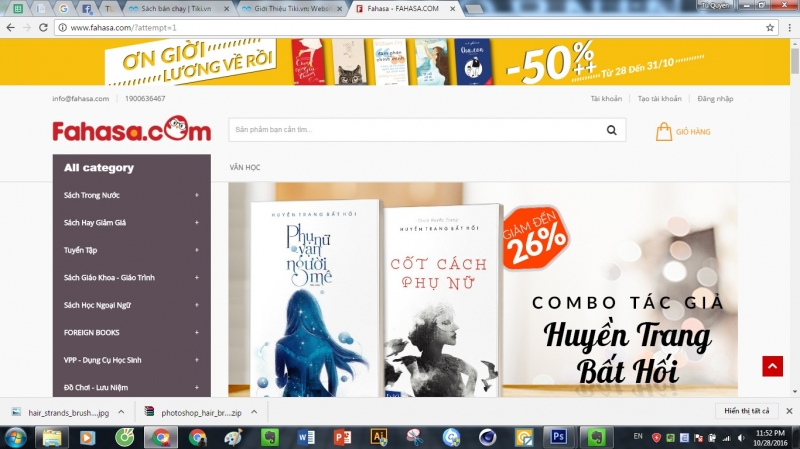Viewport: 800px width, 449px height.
Task: Close the Fahasa browser tab
Action: (x=452, y=9)
